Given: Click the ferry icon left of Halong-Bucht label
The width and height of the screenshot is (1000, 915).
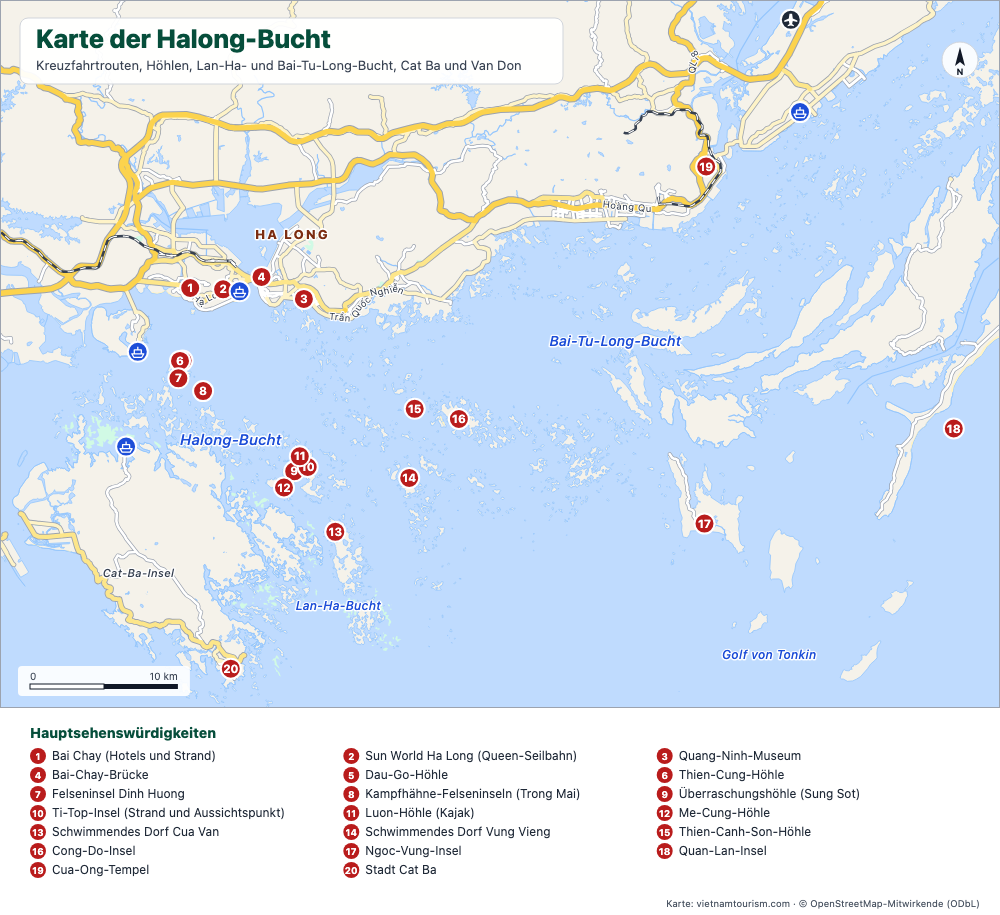Looking at the screenshot, I should 126,446.
